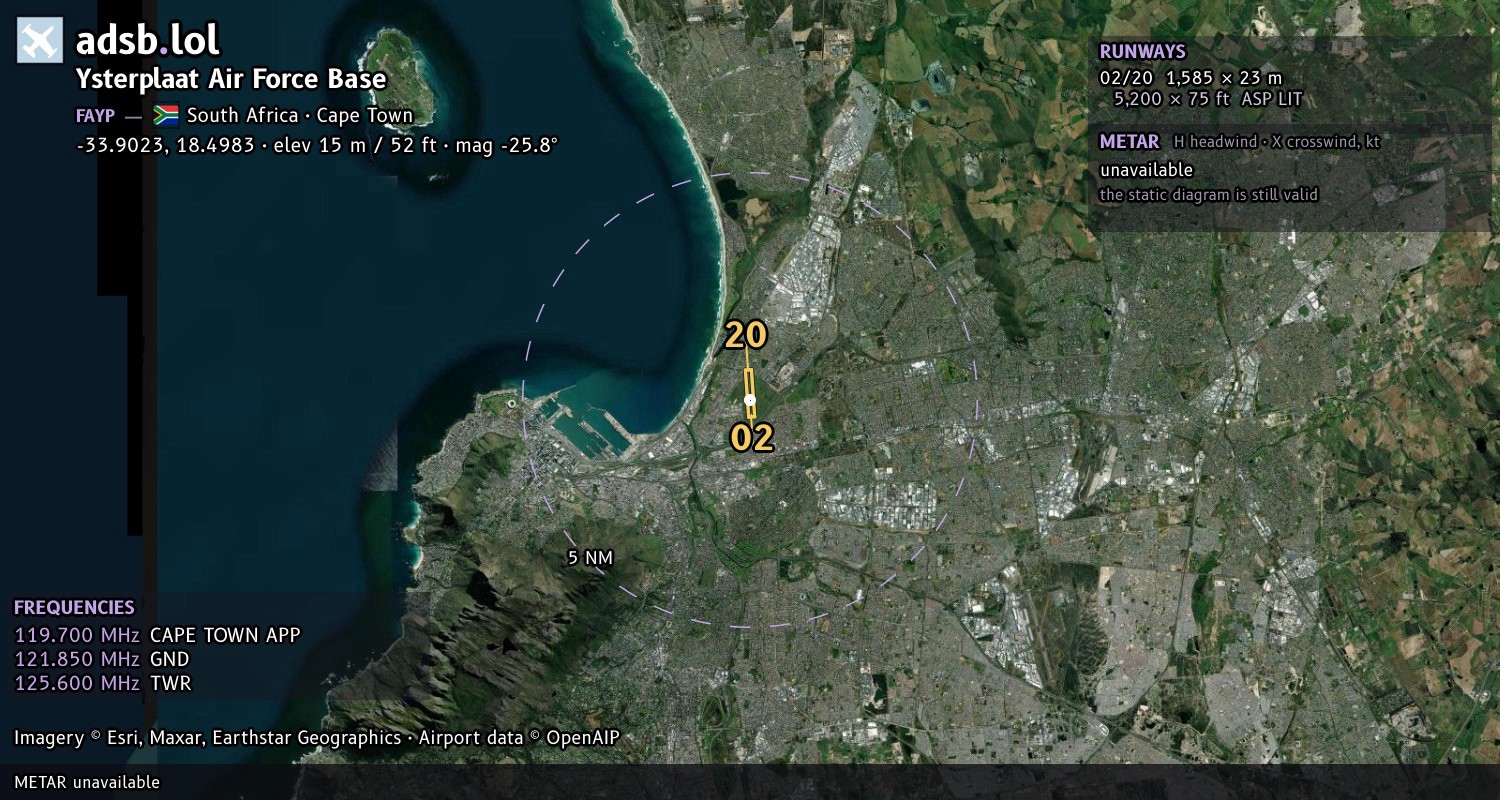This screenshot has width=1500, height=800.
Task: Click the METAR panel heading
Action: point(1129,142)
